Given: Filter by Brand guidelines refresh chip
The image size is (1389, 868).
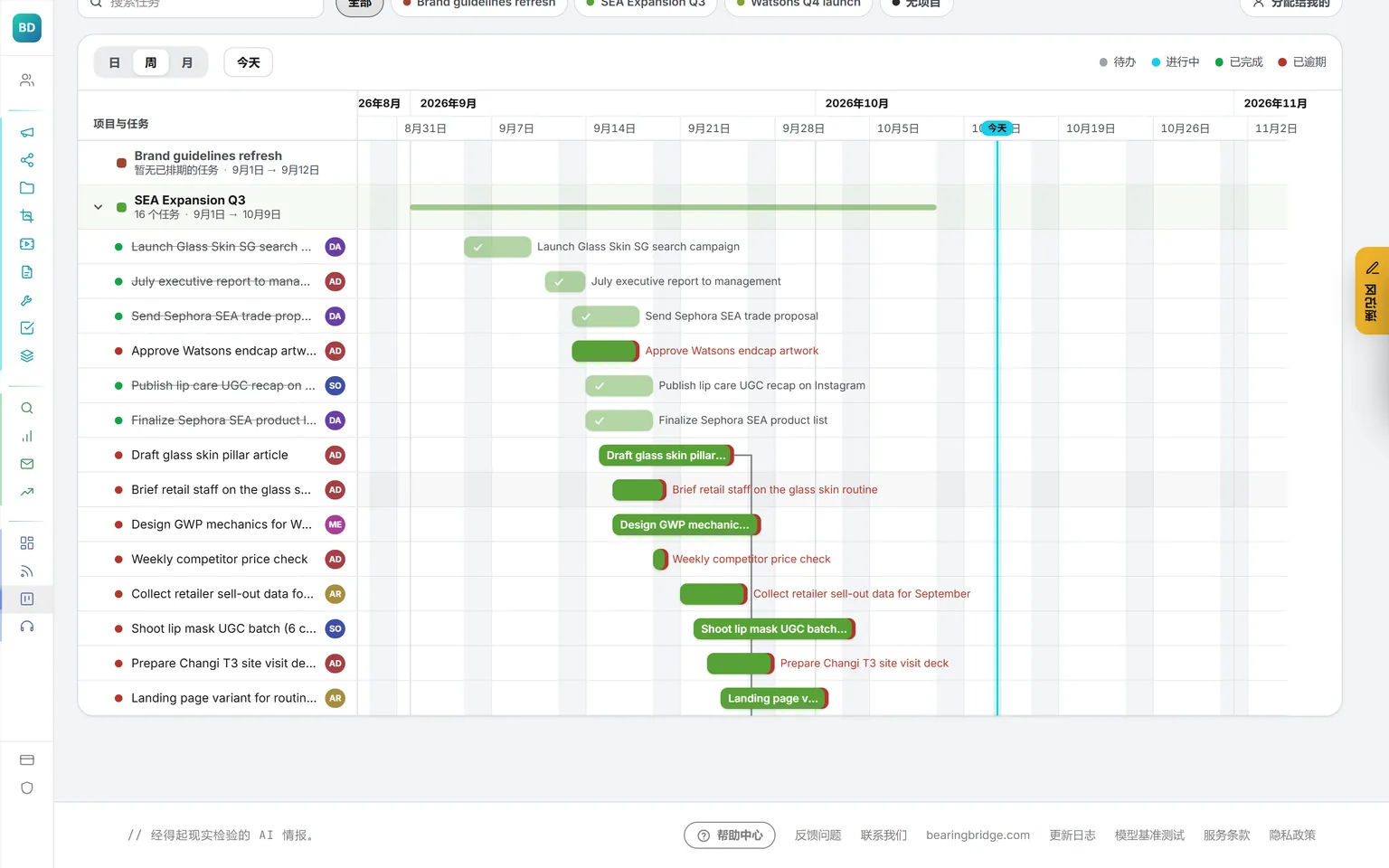Looking at the screenshot, I should (x=479, y=5).
